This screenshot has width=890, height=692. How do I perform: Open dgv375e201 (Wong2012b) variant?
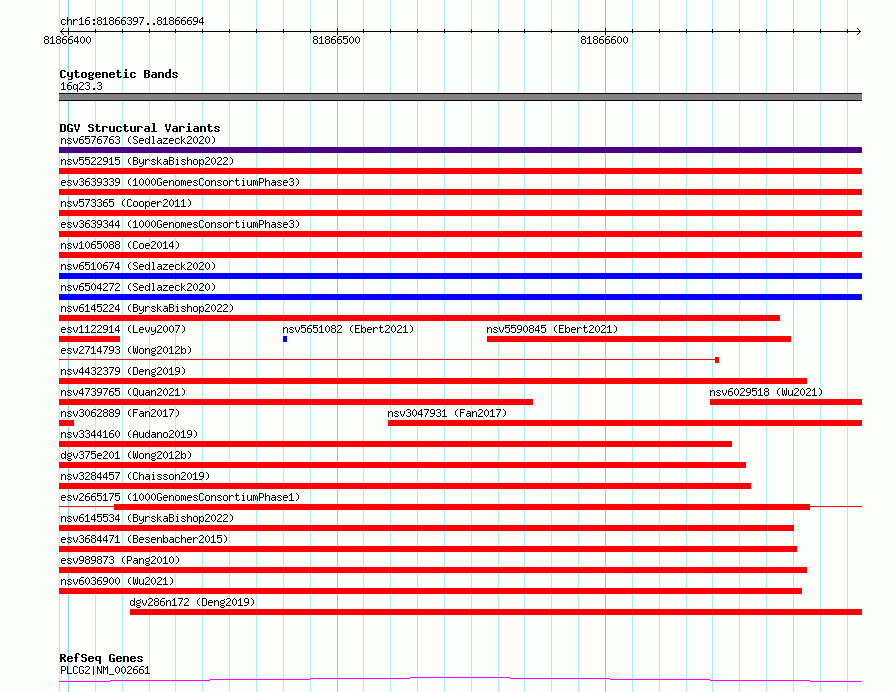[x=126, y=455]
